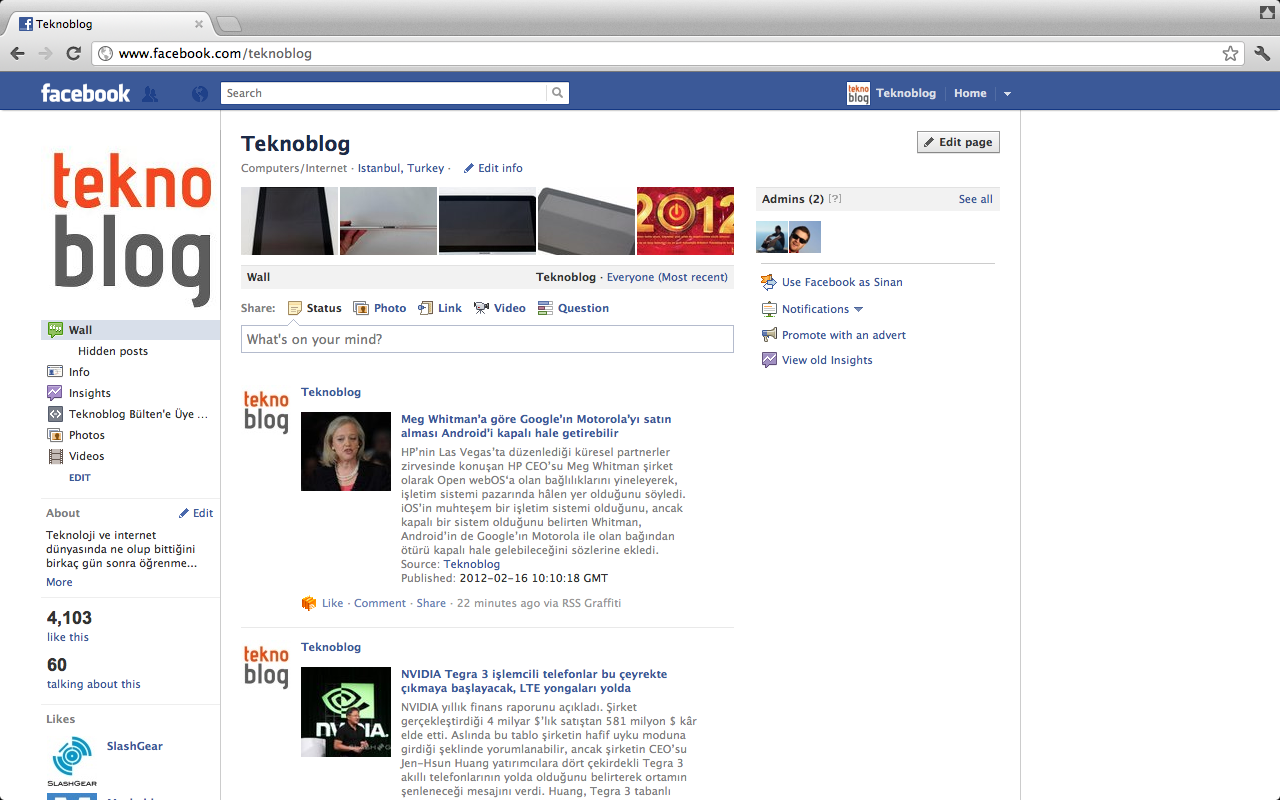Like the Meg Whitman post
Image resolution: width=1280 pixels, height=800 pixels.
click(332, 603)
